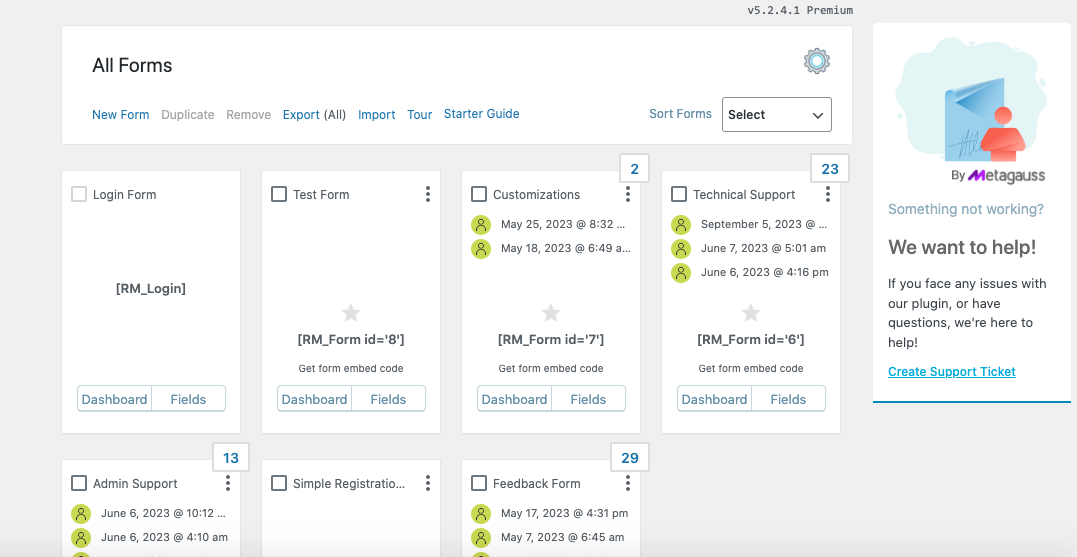The height and width of the screenshot is (557, 1077).
Task: Expand options menu for Admin Support card
Action: point(228,483)
